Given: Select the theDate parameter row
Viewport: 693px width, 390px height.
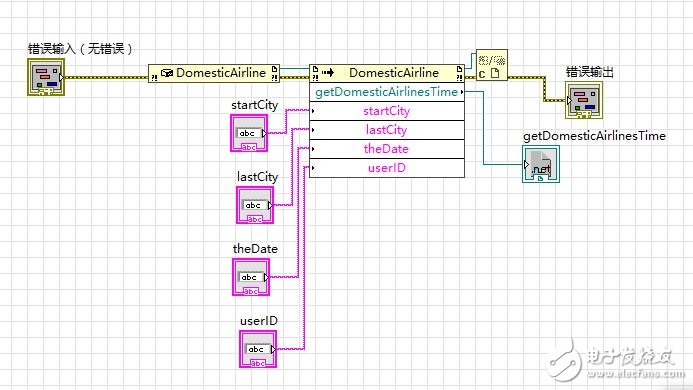Looking at the screenshot, I should pos(387,149).
